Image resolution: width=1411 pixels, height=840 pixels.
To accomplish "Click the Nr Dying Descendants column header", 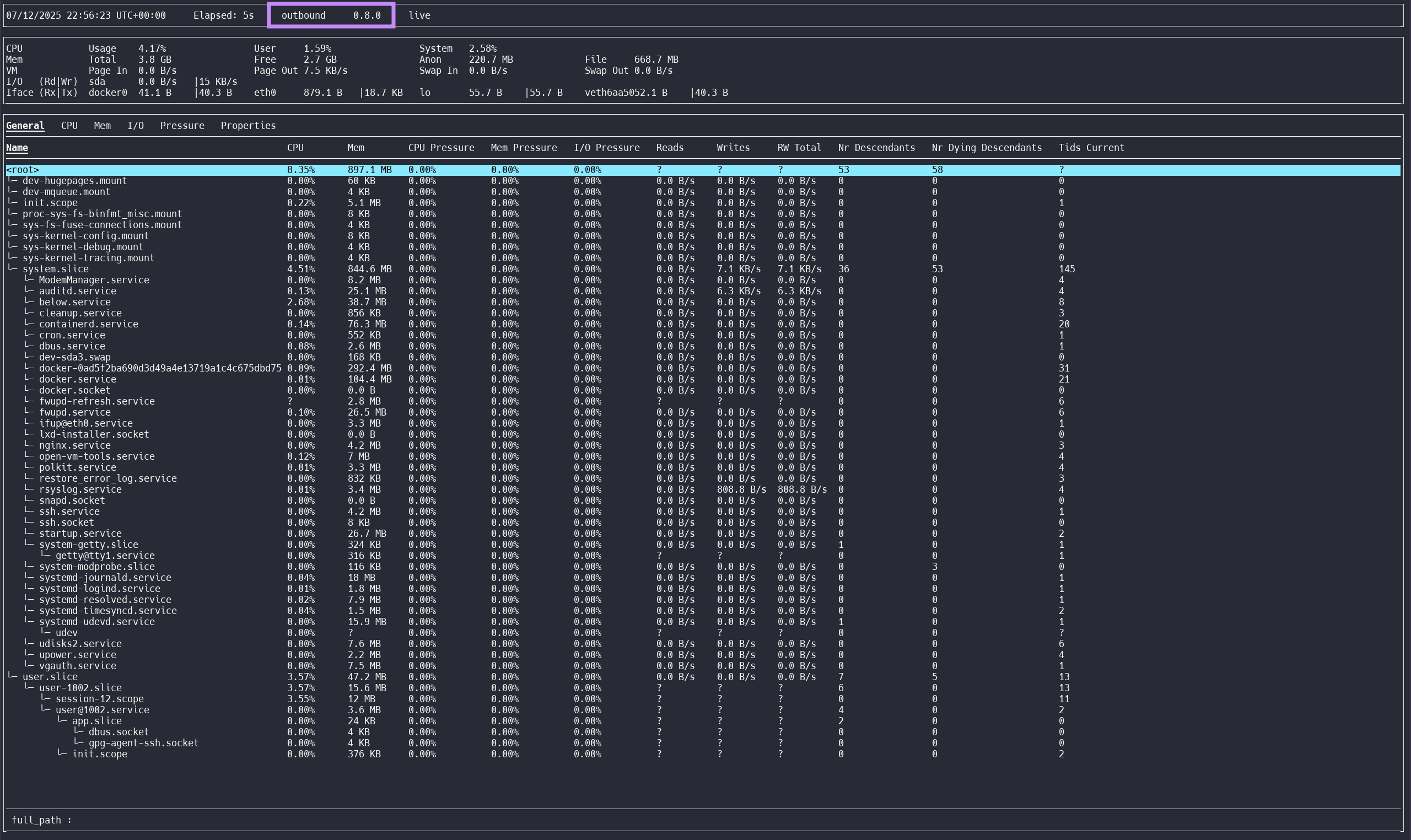I will (x=986, y=148).
